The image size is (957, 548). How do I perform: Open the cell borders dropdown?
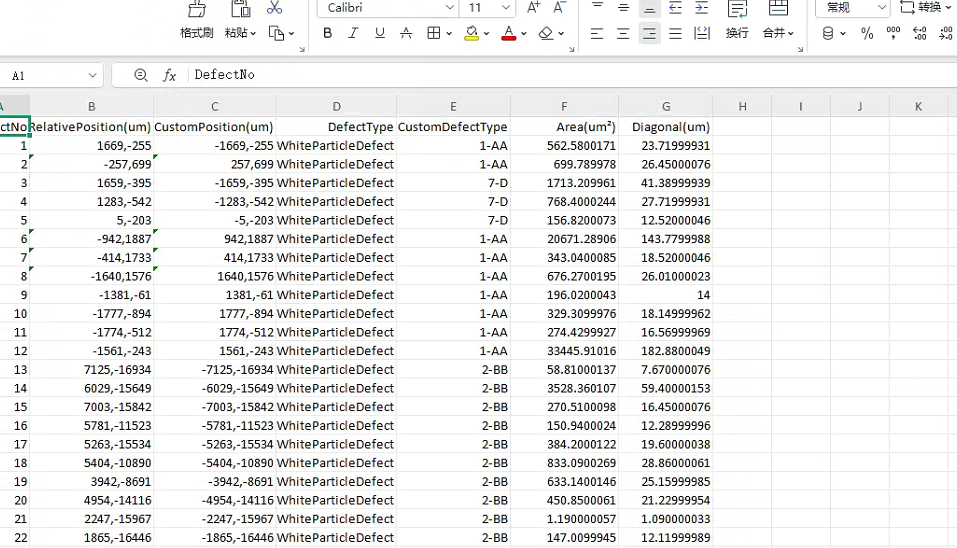pos(447,33)
